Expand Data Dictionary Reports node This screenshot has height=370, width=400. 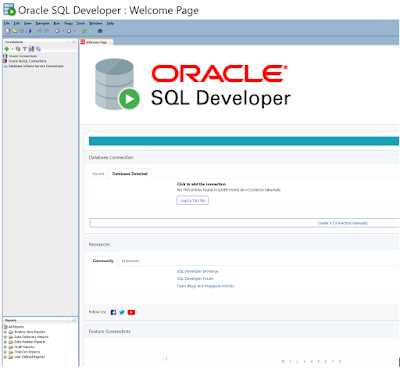[x=5, y=337]
